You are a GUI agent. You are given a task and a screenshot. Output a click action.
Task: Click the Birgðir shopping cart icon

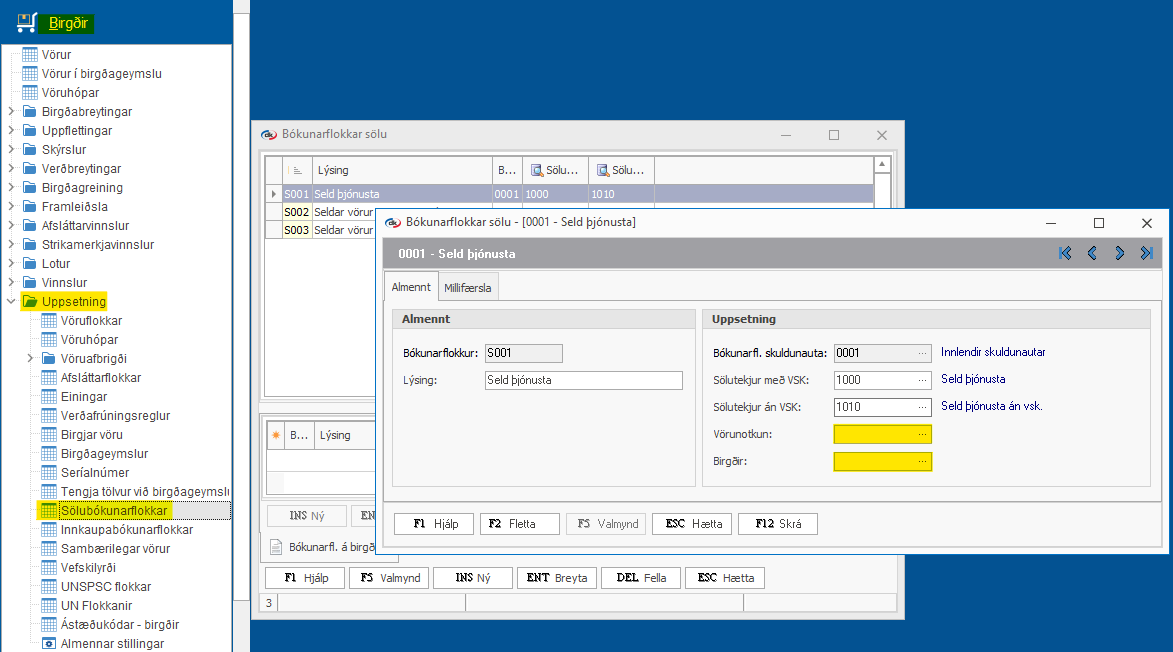26,23
